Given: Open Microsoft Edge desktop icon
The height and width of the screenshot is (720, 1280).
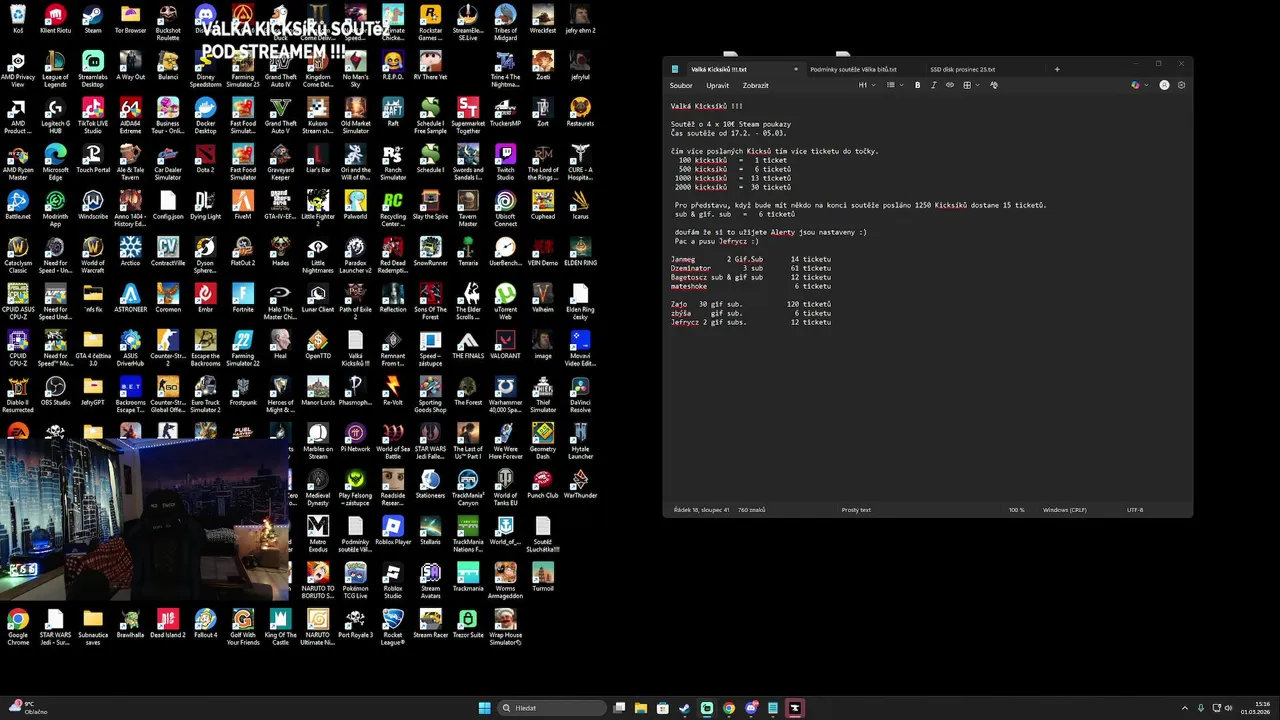Looking at the screenshot, I should 55,161.
